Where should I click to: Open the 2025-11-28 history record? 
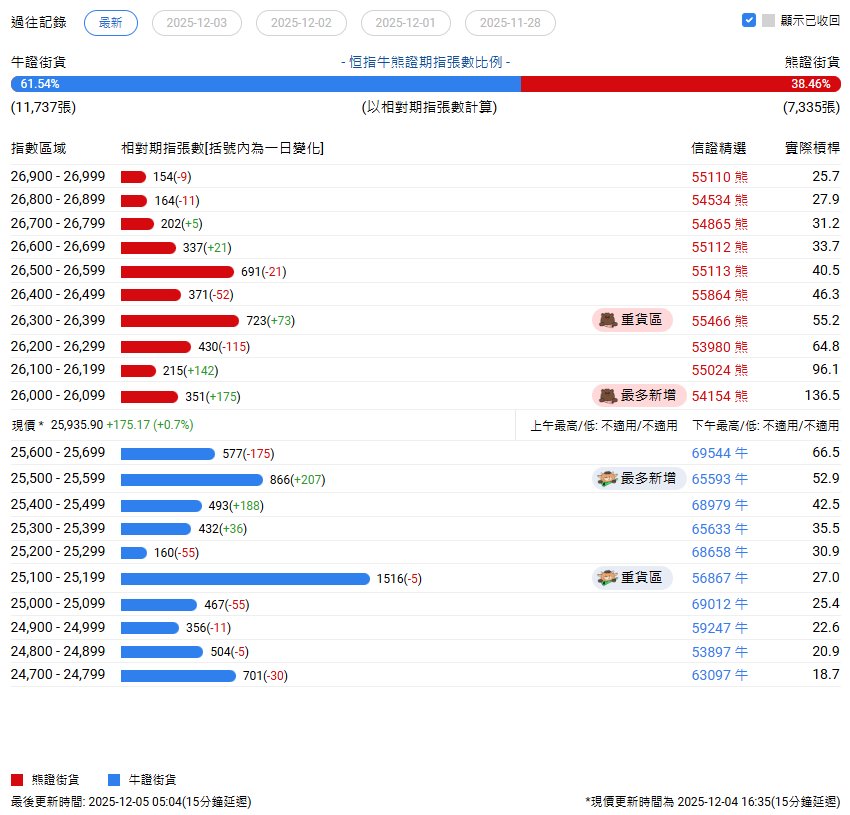[510, 23]
